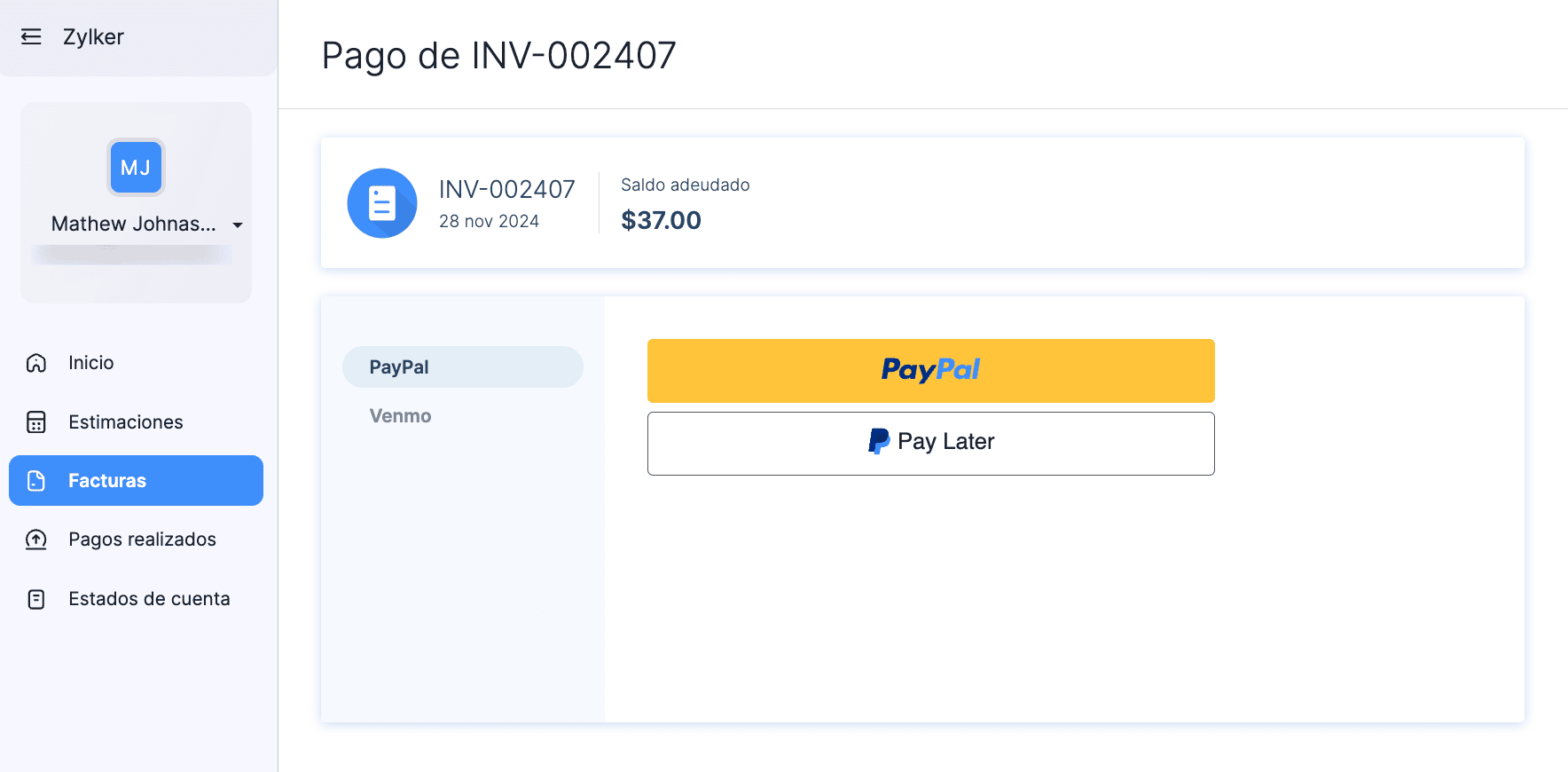
Task: Click the Estimaciones calculator icon
Action: coord(35,421)
